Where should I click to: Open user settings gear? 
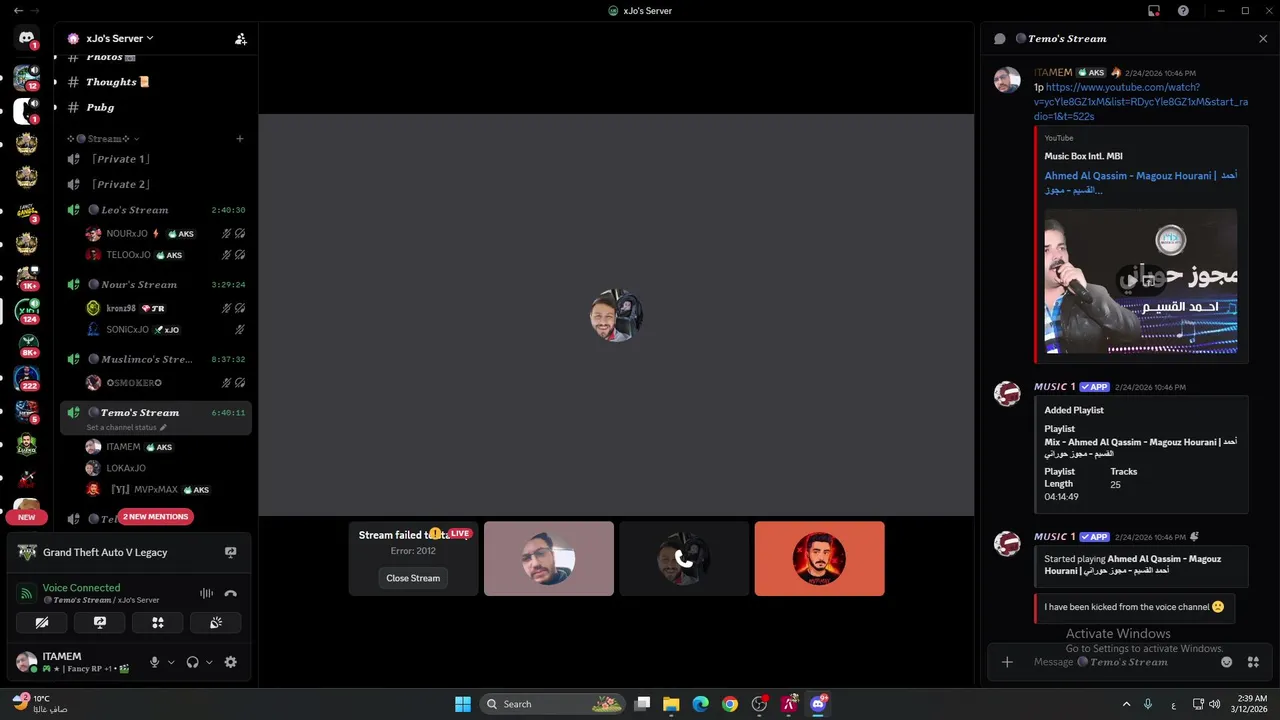(231, 662)
